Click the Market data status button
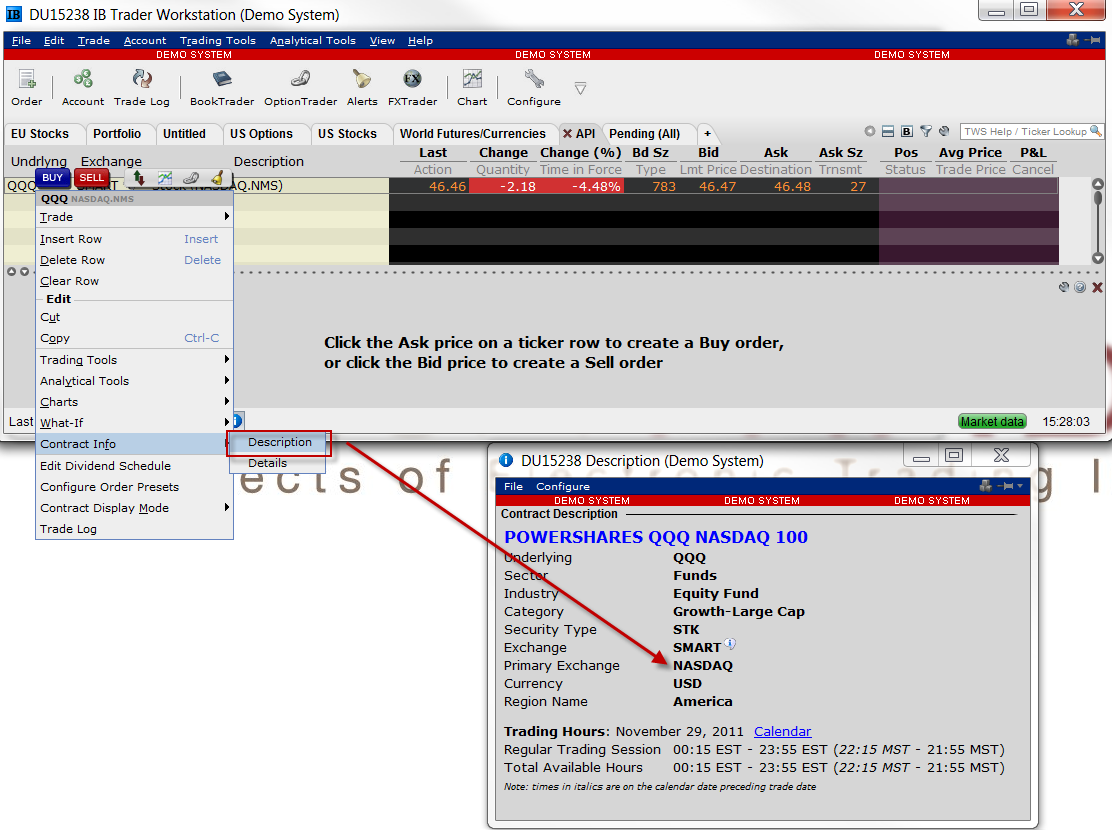The width and height of the screenshot is (1112, 830). pyautogui.click(x=992, y=421)
